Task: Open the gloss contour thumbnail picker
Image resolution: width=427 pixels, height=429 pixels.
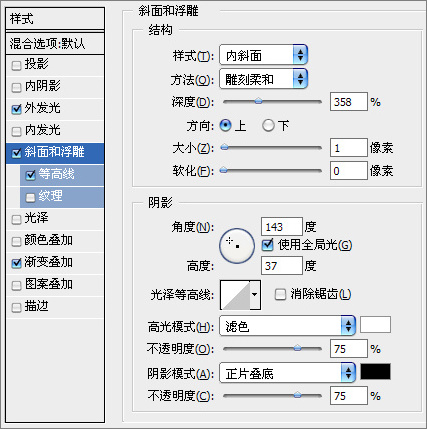Action: click(x=235, y=295)
